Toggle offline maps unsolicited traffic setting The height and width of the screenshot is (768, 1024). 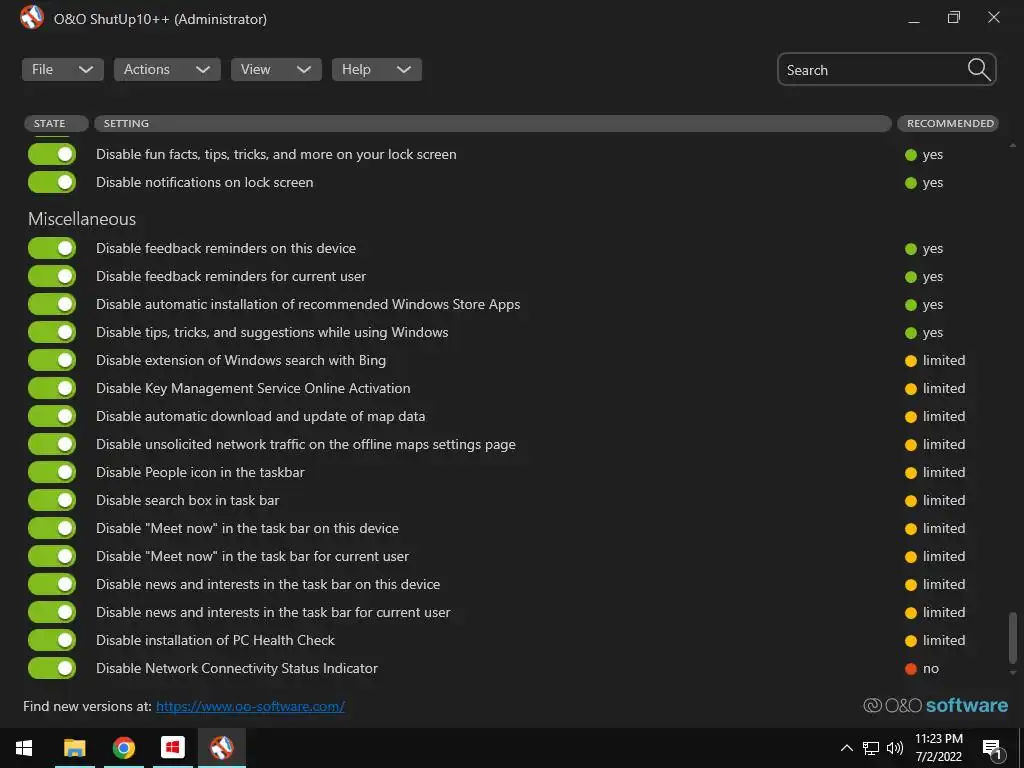(52, 444)
